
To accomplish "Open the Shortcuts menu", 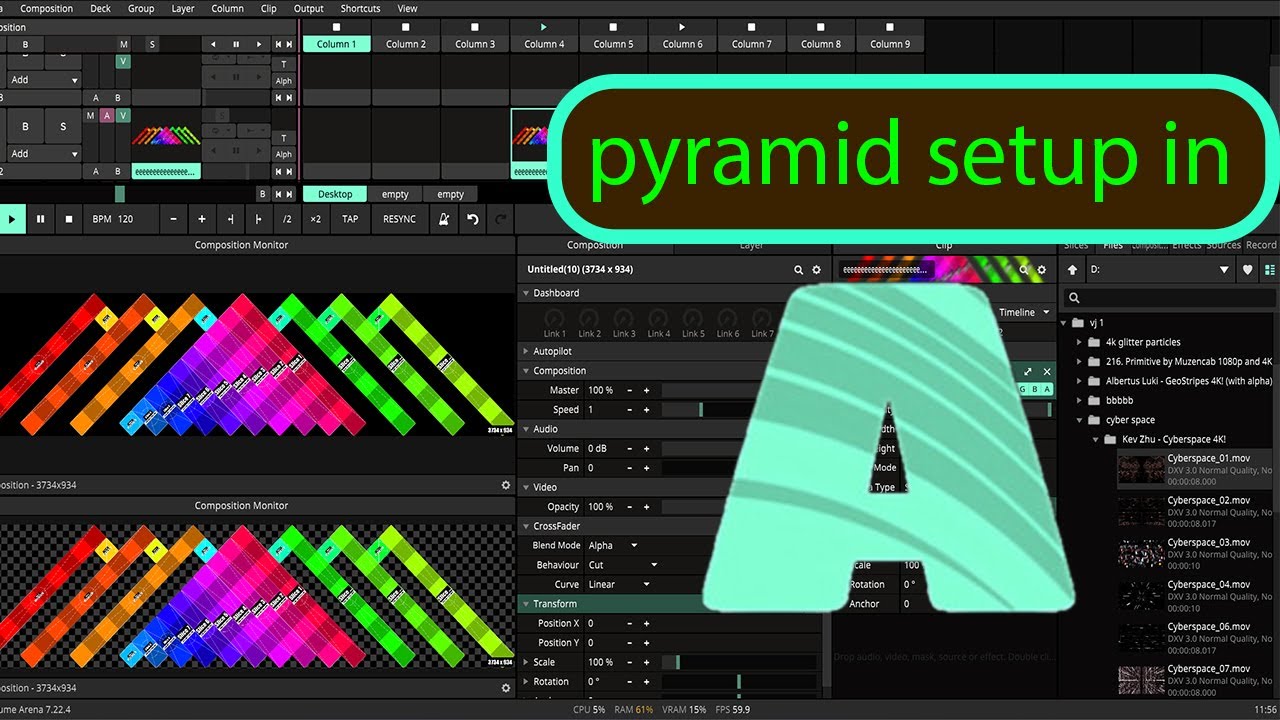I will point(360,8).
